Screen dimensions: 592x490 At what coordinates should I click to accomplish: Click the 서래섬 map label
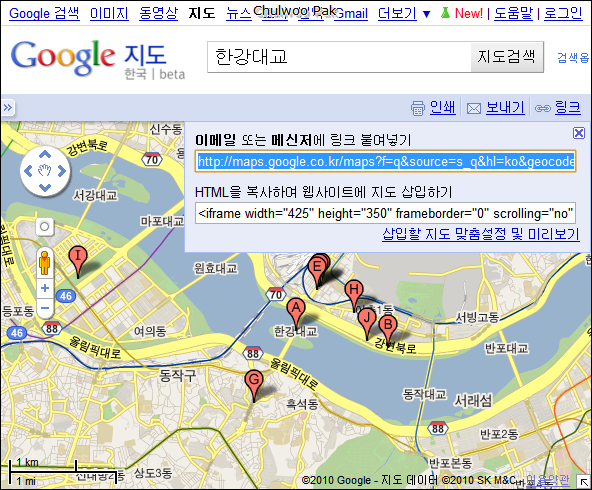473,401
